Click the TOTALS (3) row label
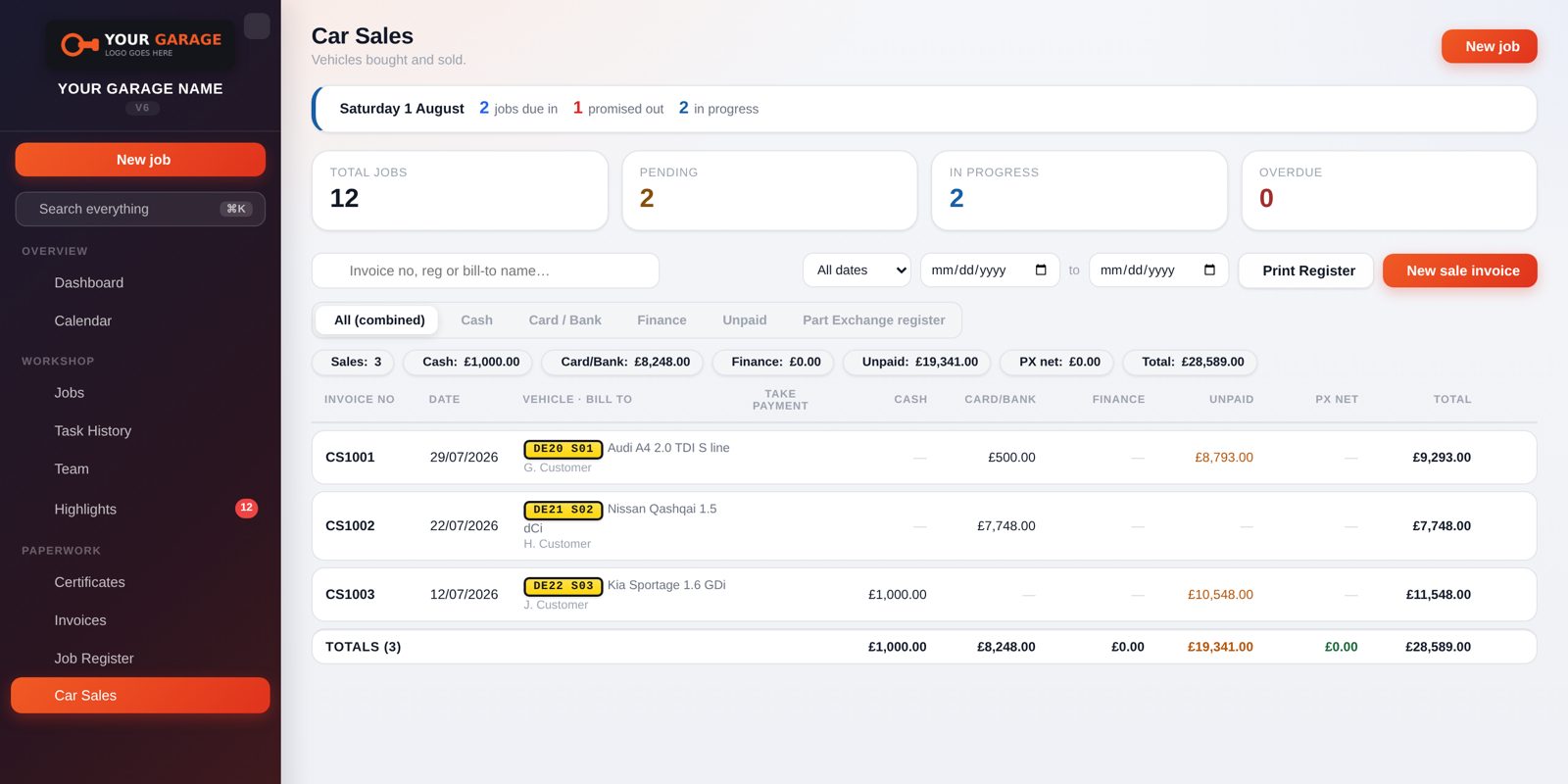This screenshot has width=1568, height=784. point(363,647)
